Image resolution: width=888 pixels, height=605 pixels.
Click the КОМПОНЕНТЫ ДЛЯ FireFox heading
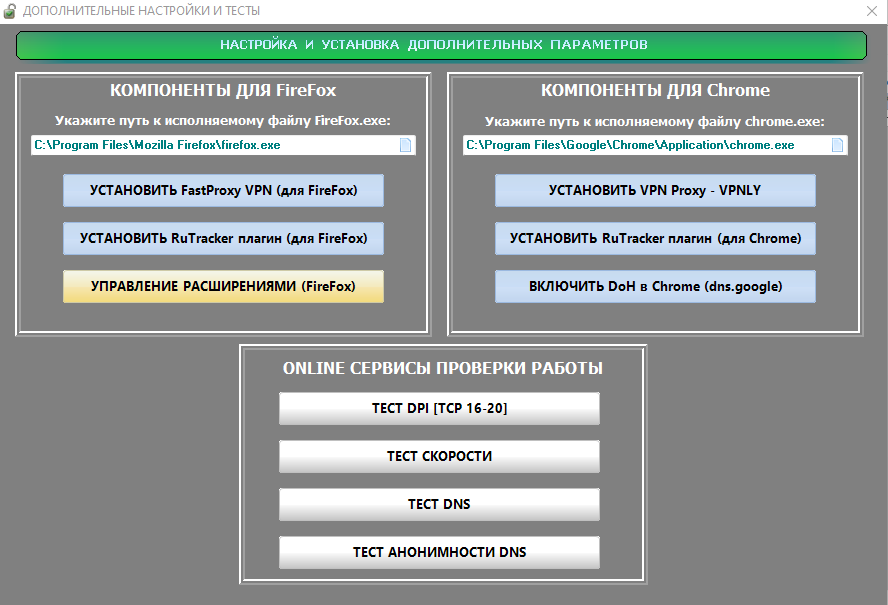[x=223, y=90]
